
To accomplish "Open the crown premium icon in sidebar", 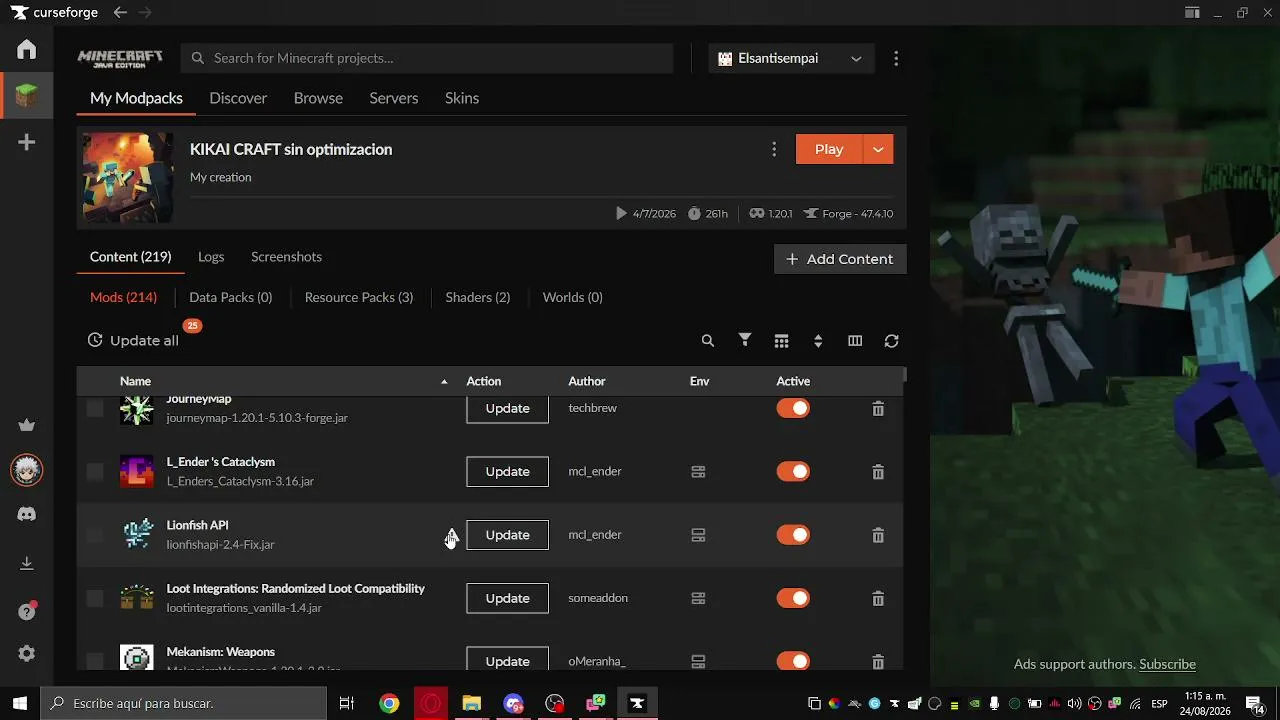I will click(27, 425).
